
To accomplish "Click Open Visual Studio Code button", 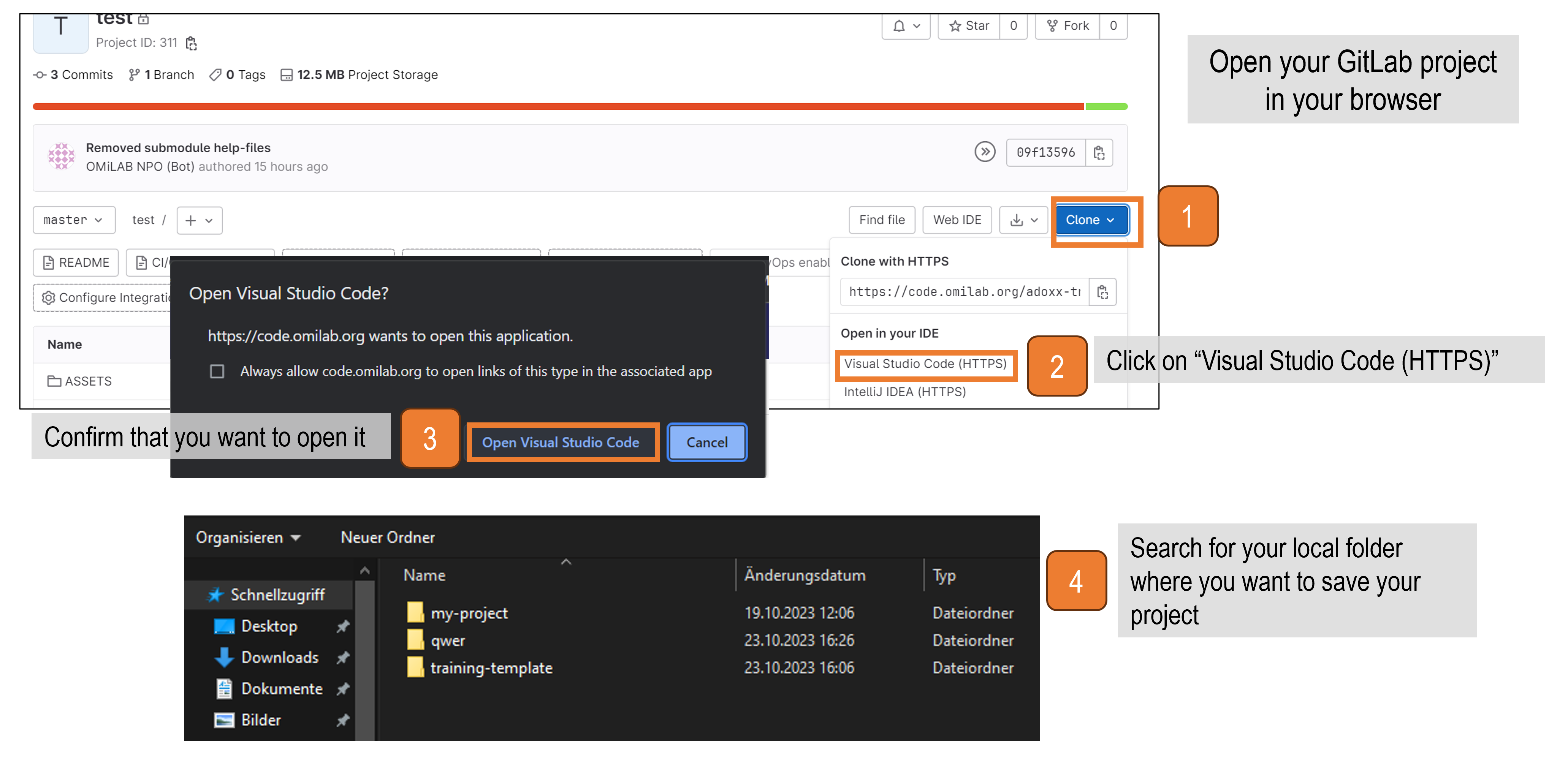I will coord(561,443).
